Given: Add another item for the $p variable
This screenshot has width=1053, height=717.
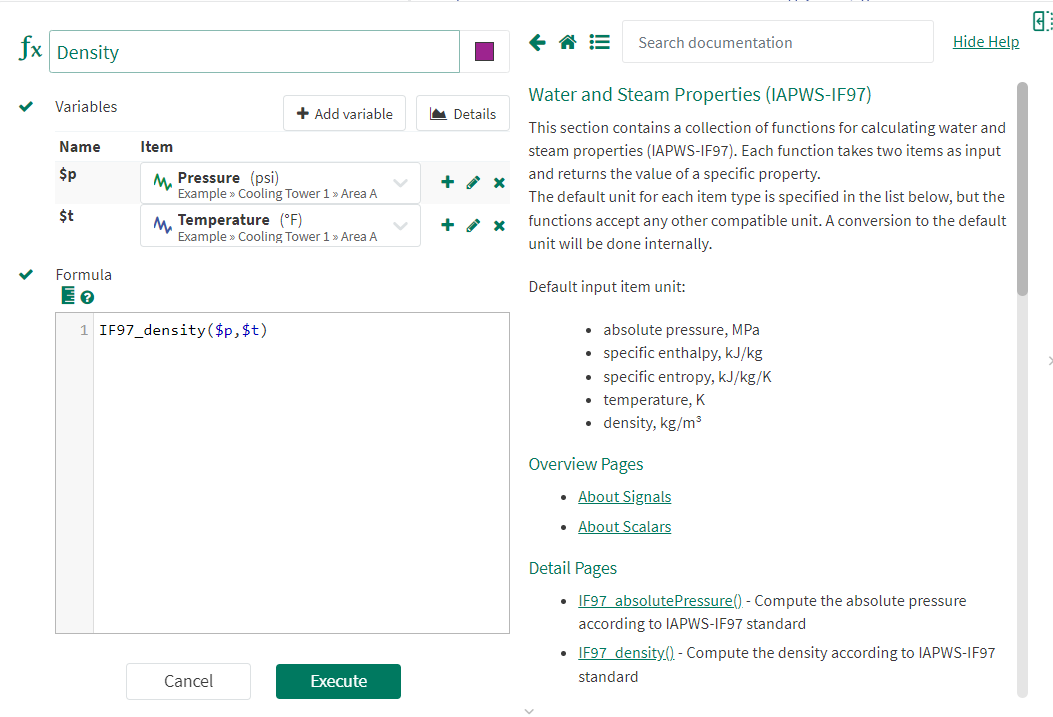Looking at the screenshot, I should pos(447,182).
